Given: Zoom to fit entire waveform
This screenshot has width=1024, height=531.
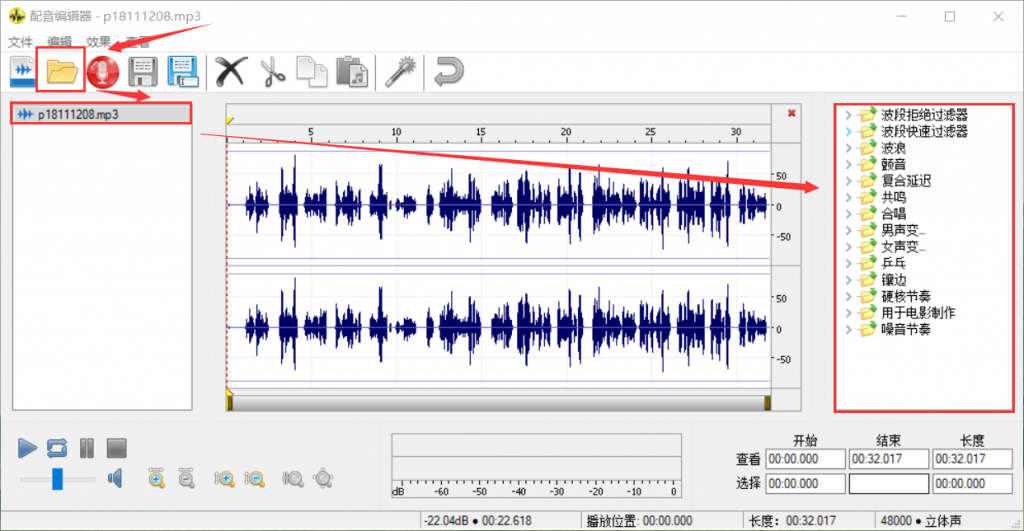Looking at the screenshot, I should click(323, 479).
